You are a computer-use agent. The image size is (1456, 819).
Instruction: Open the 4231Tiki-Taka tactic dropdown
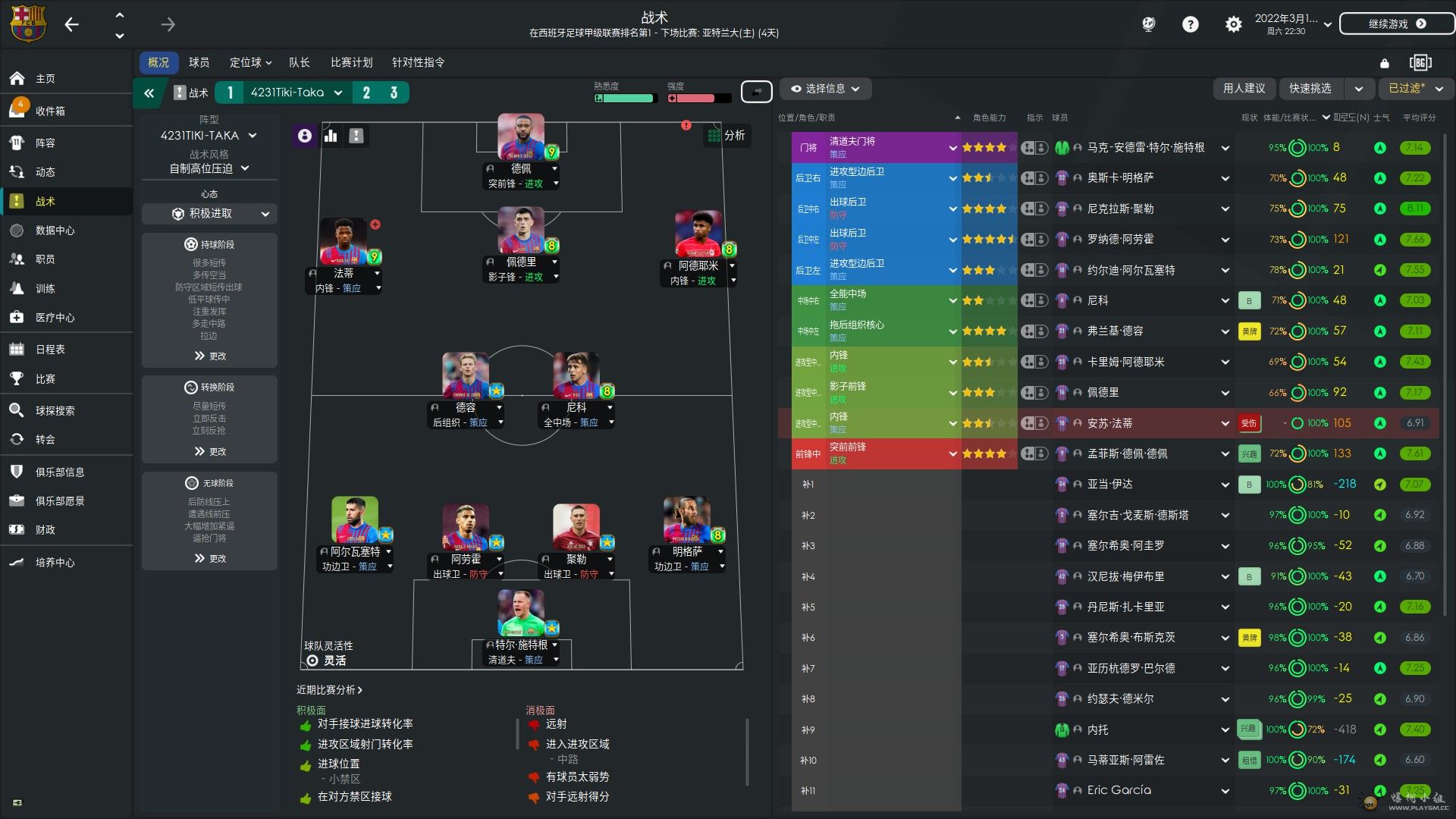tap(297, 93)
